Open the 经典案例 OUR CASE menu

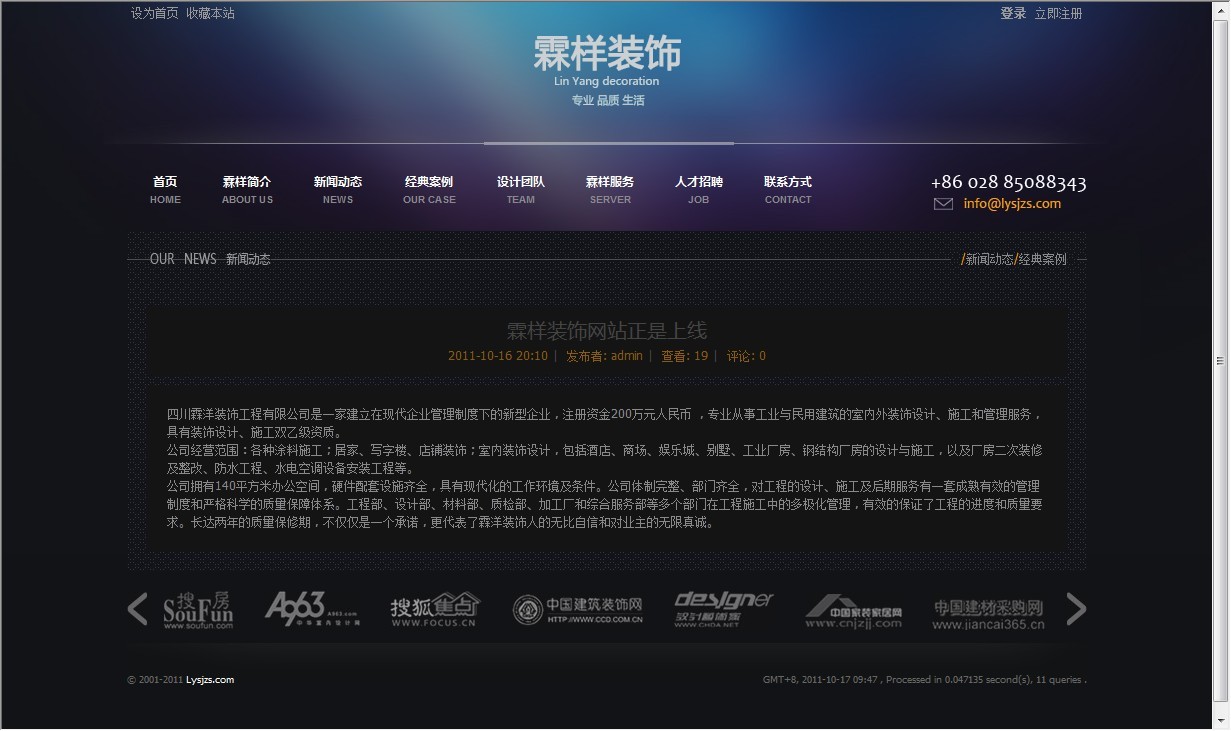(x=429, y=190)
